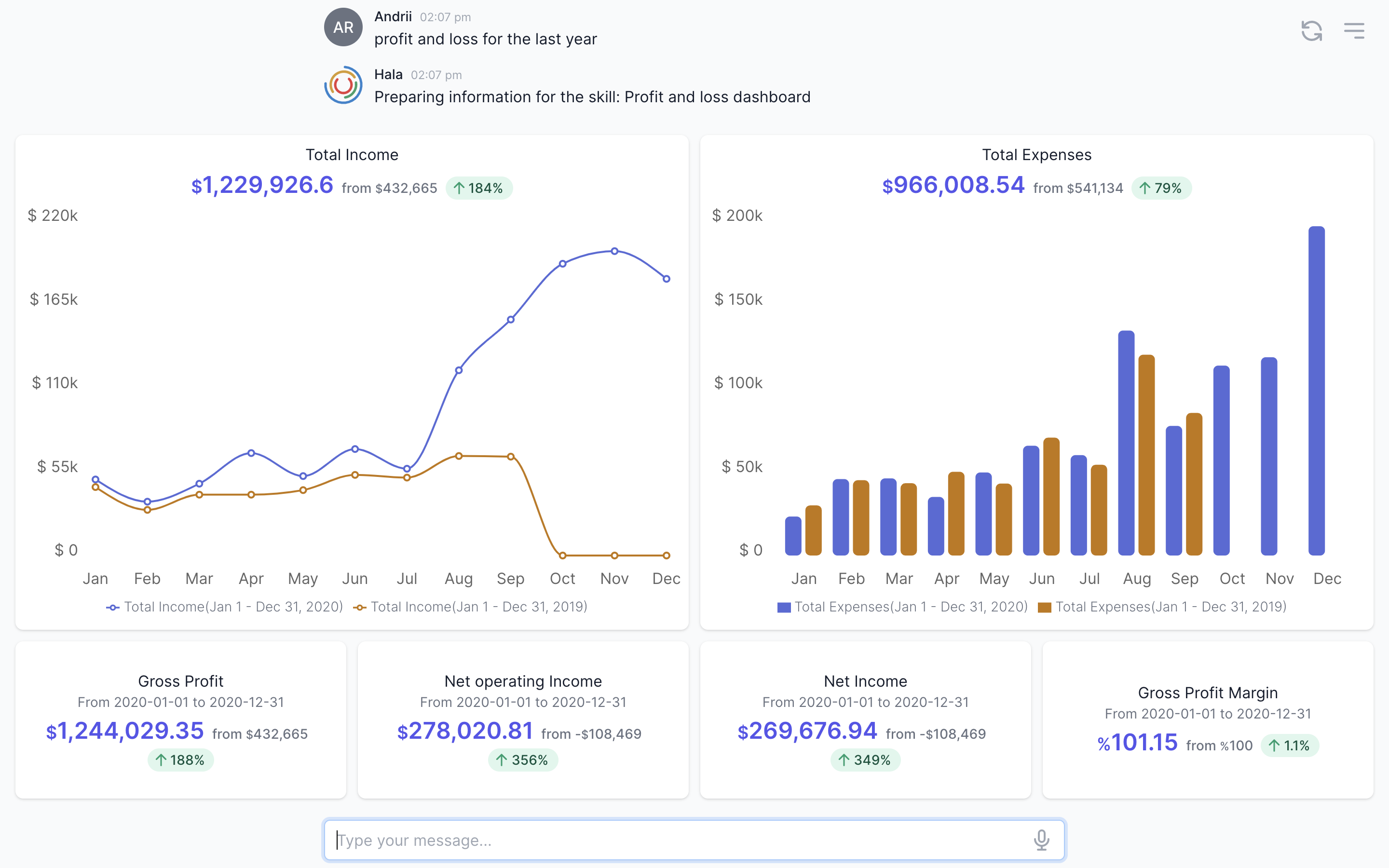Screen dimensions: 1389x868
Task: Click the December 2020 expenses bar
Action: 1317,391
